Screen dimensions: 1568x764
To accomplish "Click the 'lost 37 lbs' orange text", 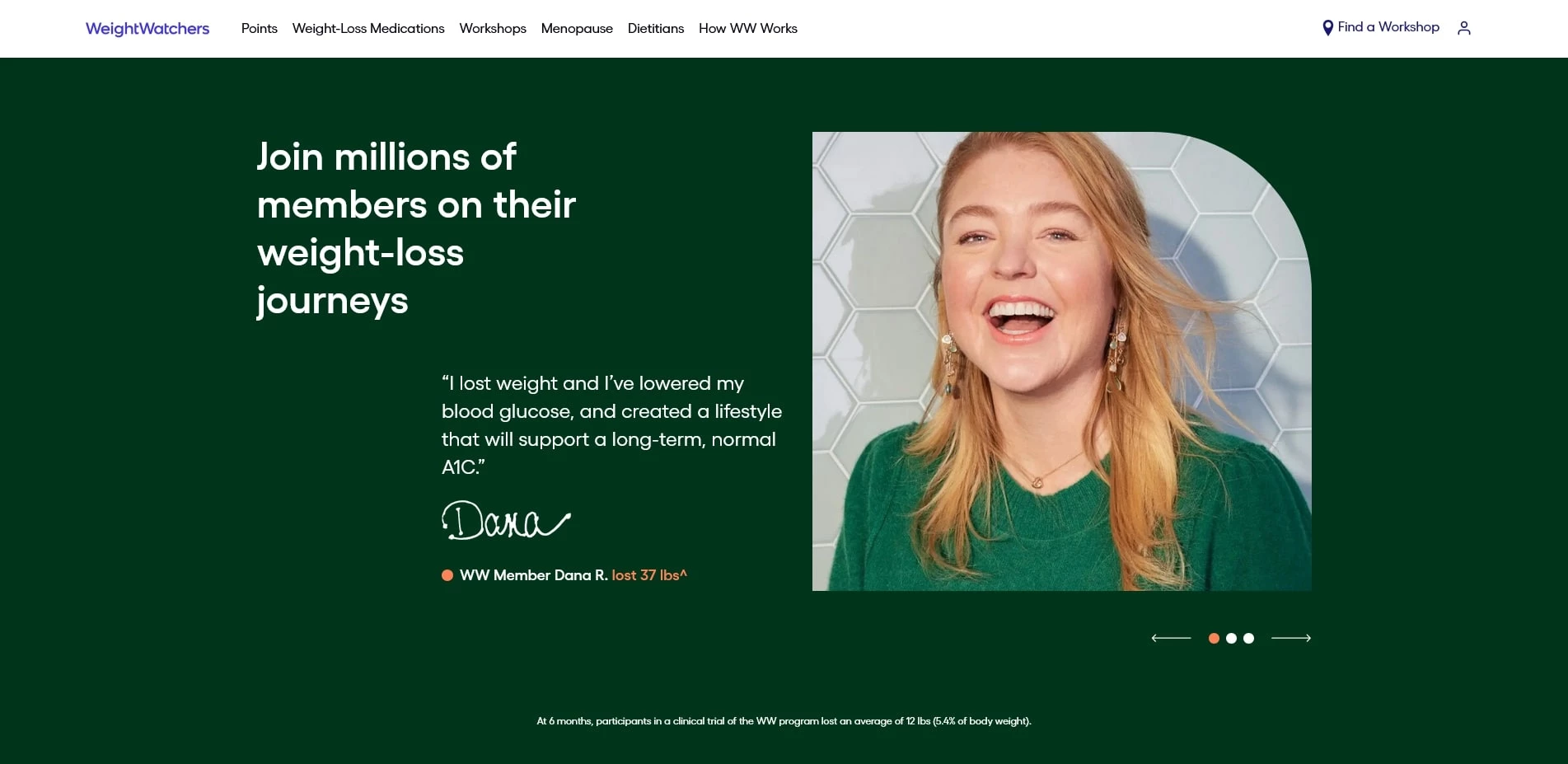I will [648, 575].
